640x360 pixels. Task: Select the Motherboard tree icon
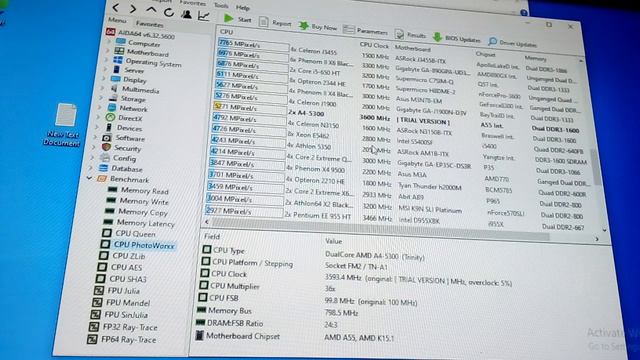pyautogui.click(x=119, y=51)
